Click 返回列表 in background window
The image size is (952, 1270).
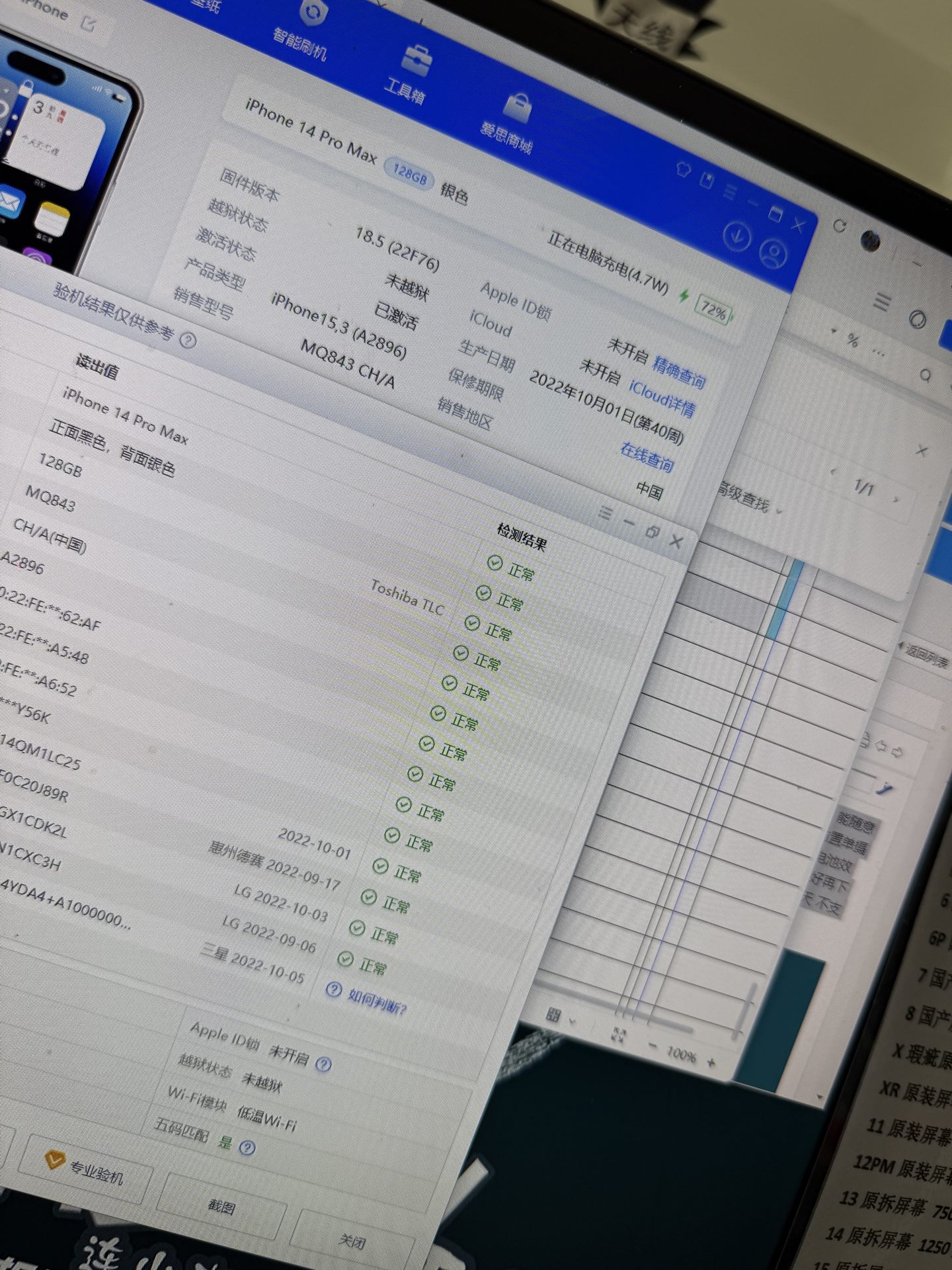click(x=924, y=655)
